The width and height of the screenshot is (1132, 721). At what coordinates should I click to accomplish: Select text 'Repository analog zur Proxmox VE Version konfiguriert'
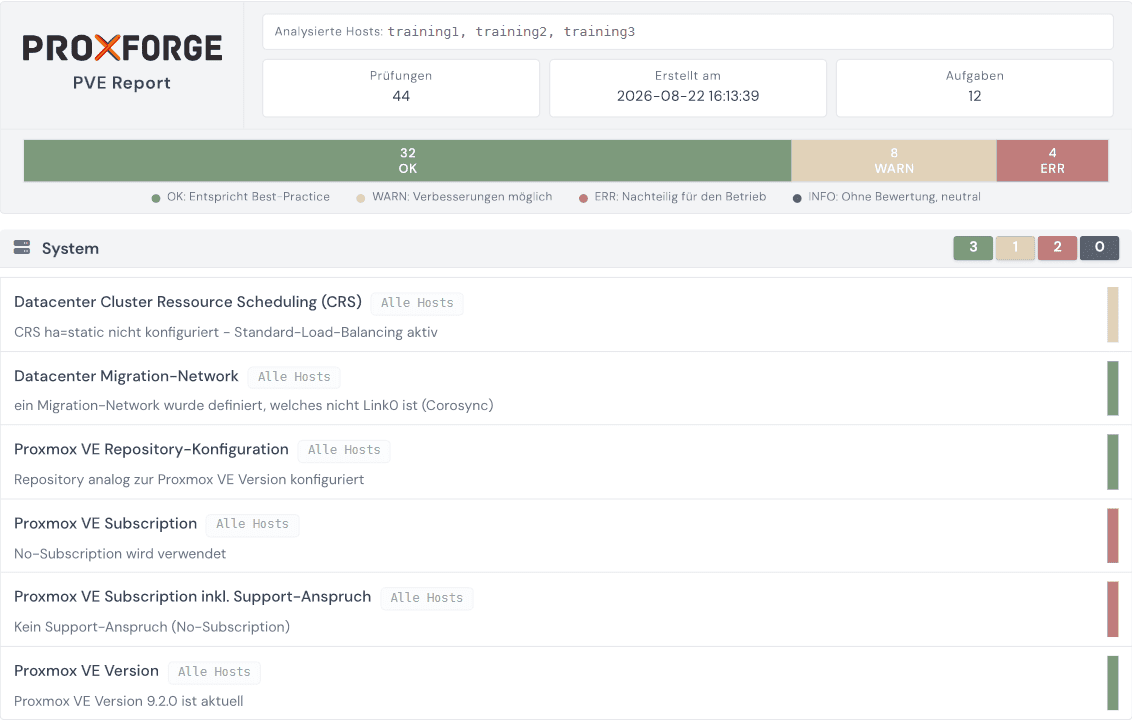(189, 479)
